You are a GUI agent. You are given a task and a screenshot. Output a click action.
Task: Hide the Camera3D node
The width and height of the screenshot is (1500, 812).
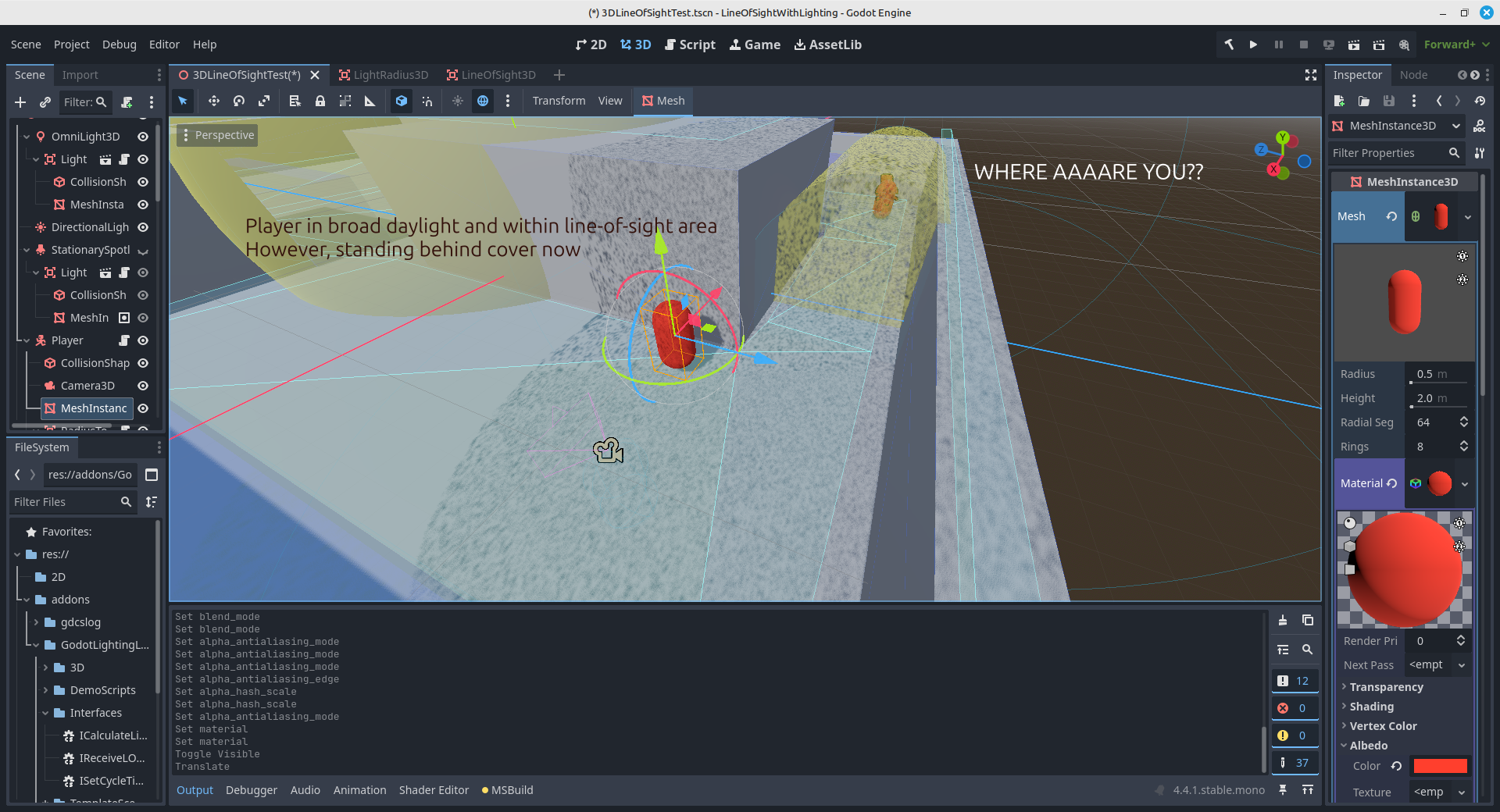pyautogui.click(x=143, y=386)
